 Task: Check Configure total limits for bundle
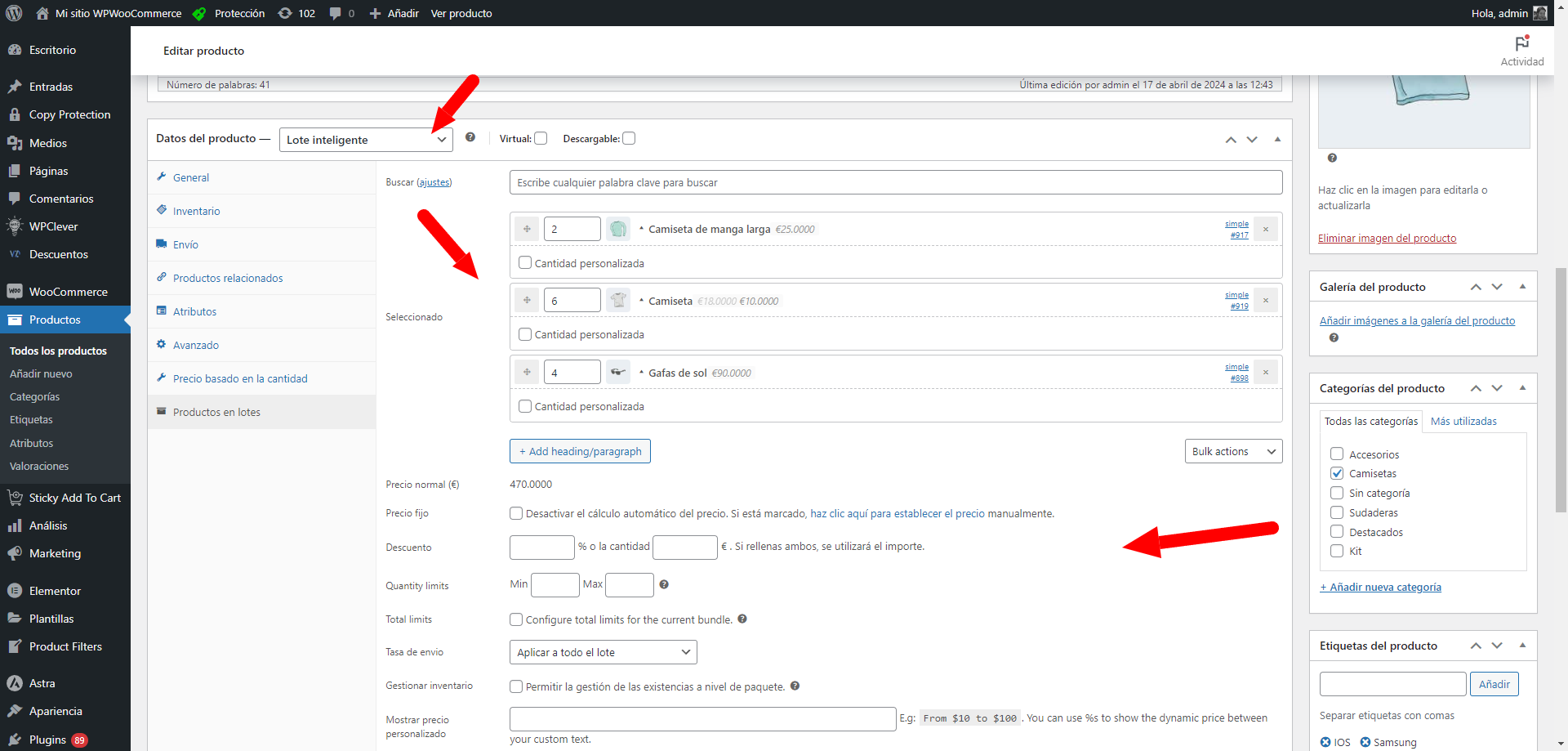tap(516, 619)
